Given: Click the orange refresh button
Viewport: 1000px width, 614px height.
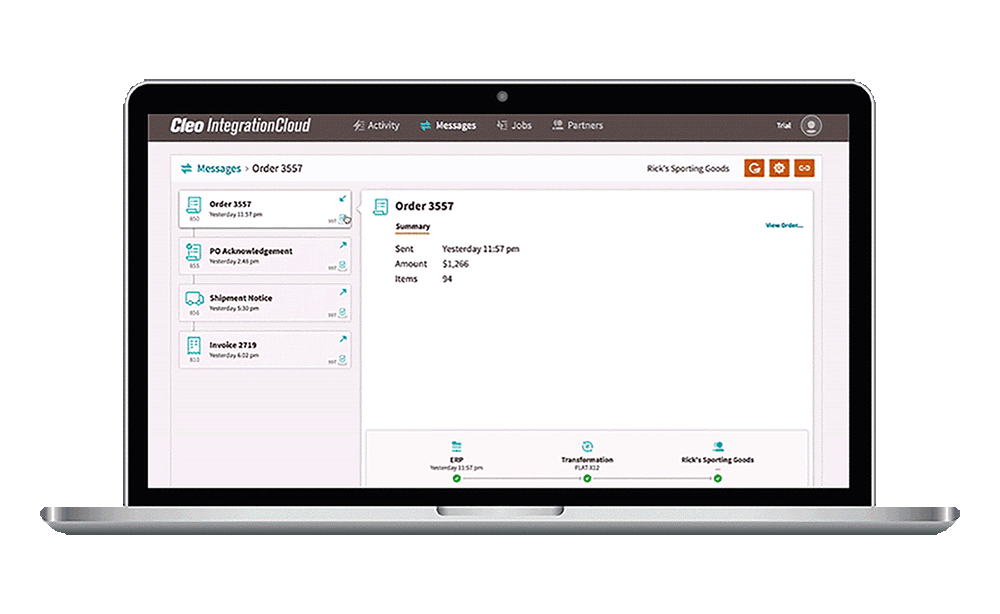Looking at the screenshot, I should click(x=754, y=169).
